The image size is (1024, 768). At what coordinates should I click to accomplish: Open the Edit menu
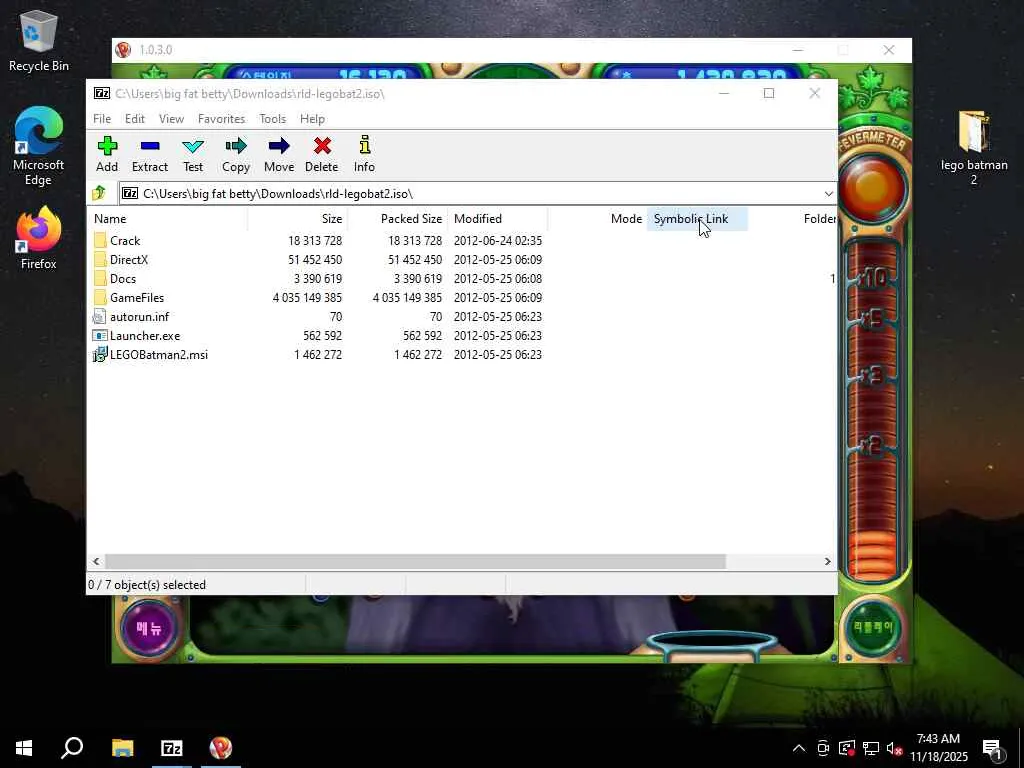[135, 119]
